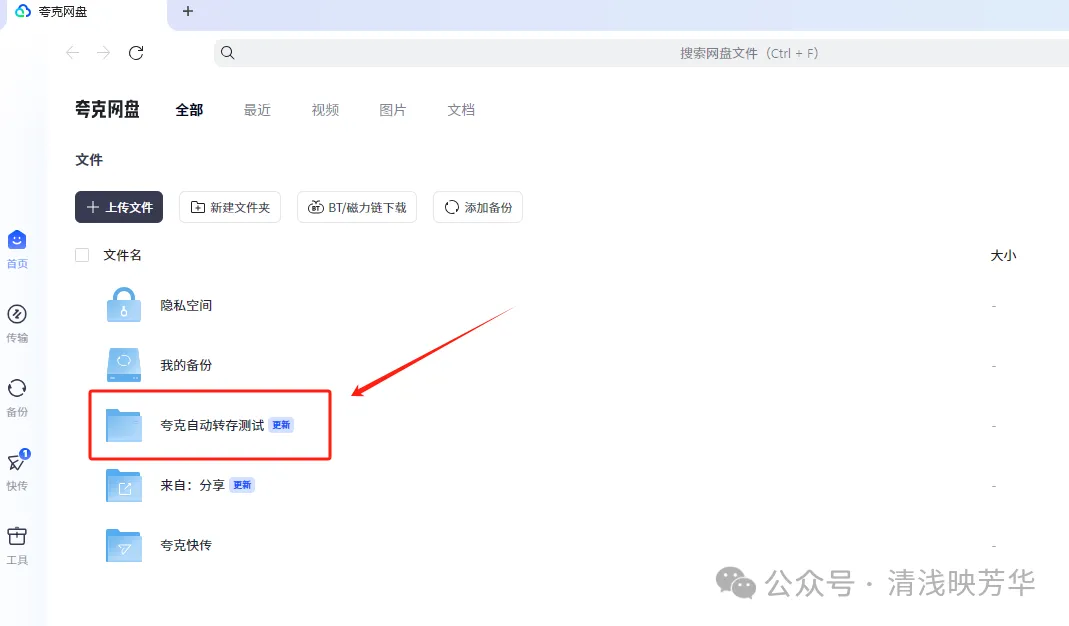Viewport: 1069px width, 626px height.
Task: Click the 添加备份 button
Action: click(x=478, y=207)
